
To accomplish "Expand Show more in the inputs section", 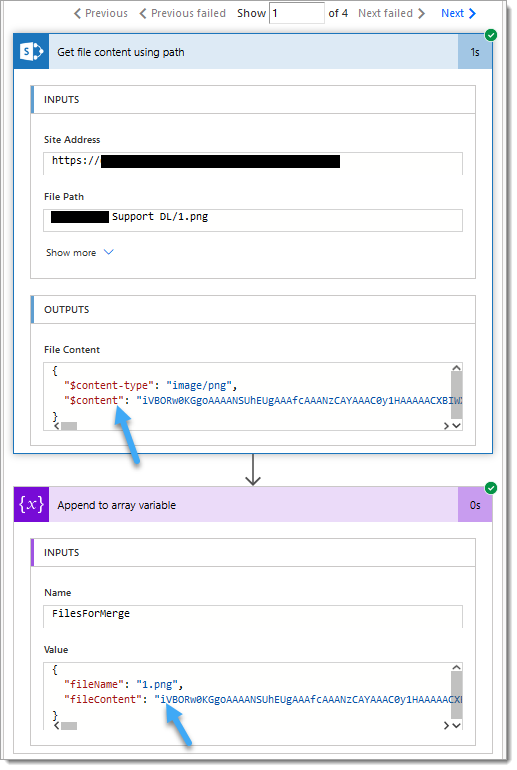I will coord(80,252).
